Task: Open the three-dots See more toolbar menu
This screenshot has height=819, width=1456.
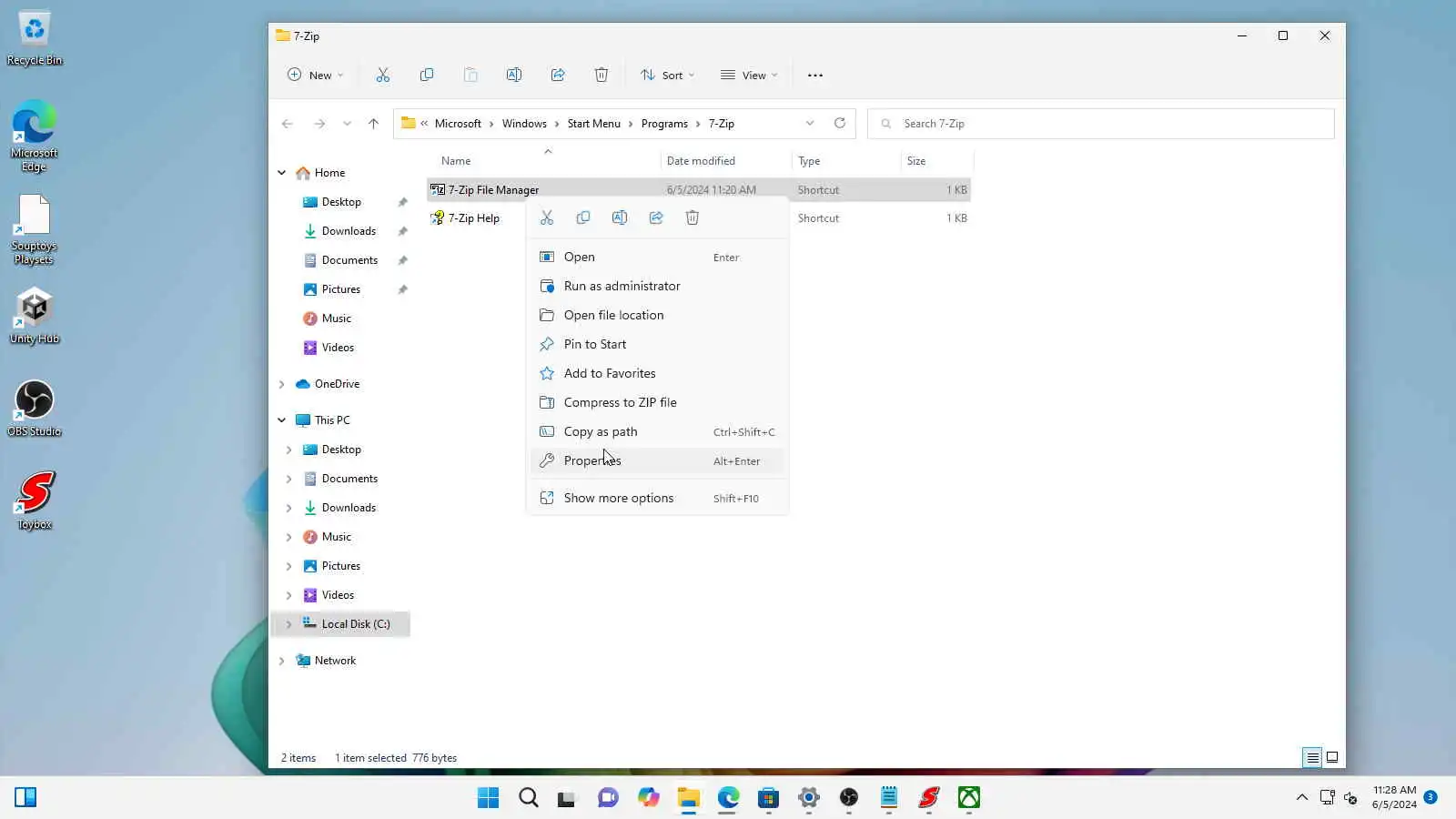Action: [815, 76]
